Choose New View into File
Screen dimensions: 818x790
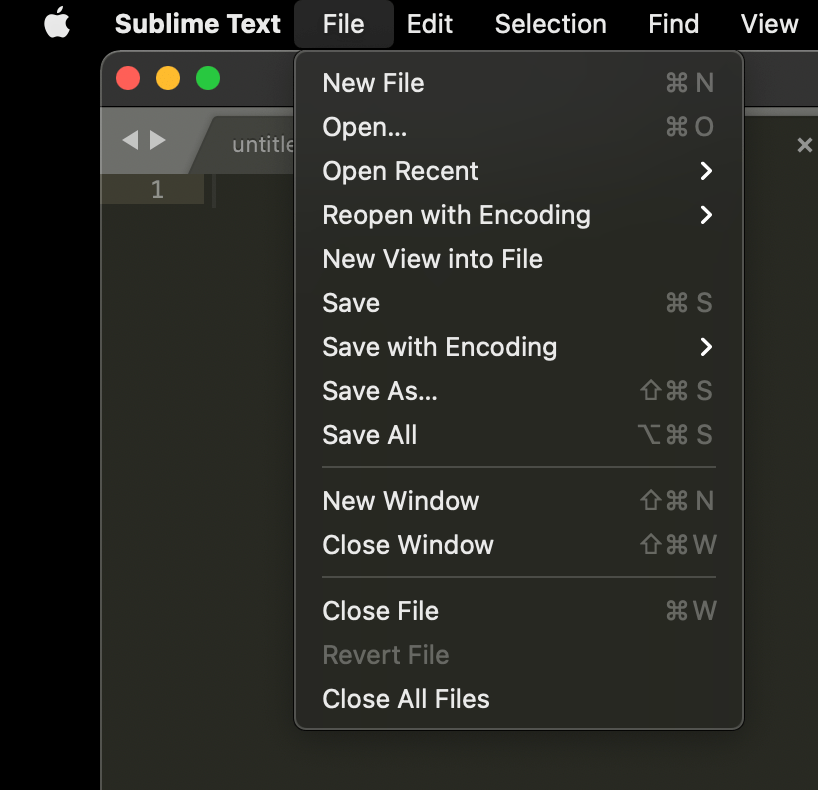[x=432, y=259]
